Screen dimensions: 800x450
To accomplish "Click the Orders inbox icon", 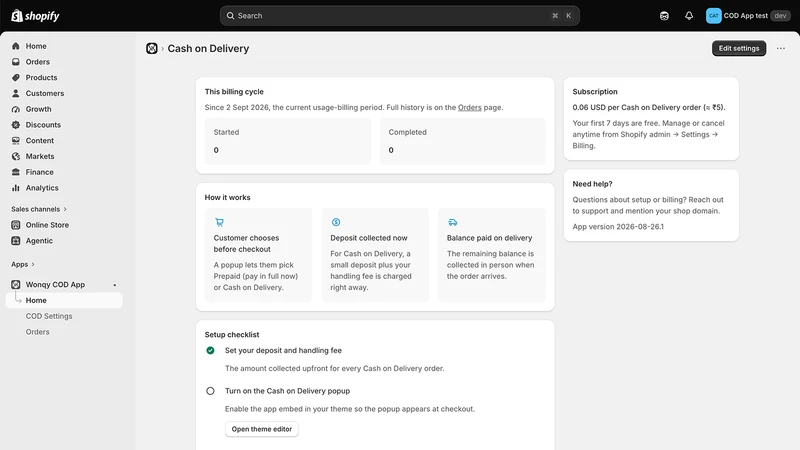I will coord(16,62).
